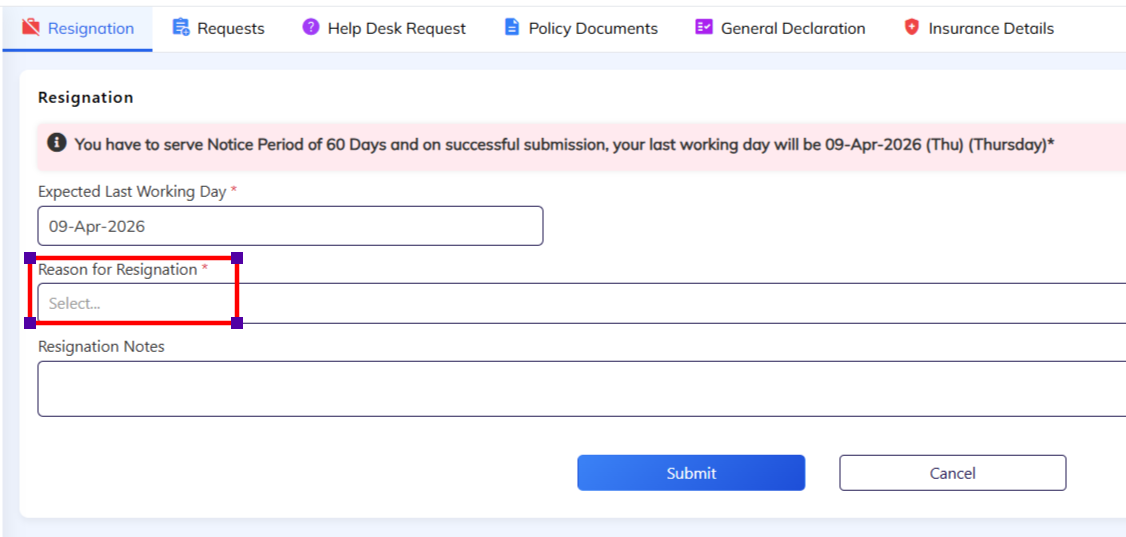Viewport: 1126px width, 537px height.
Task: Click the Expected Last Working Day field
Action: click(x=290, y=226)
